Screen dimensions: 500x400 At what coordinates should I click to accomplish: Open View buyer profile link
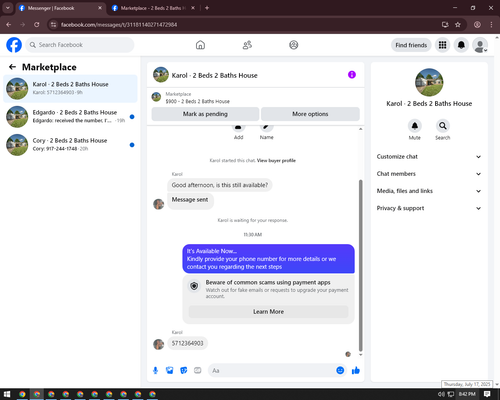tap(276, 161)
